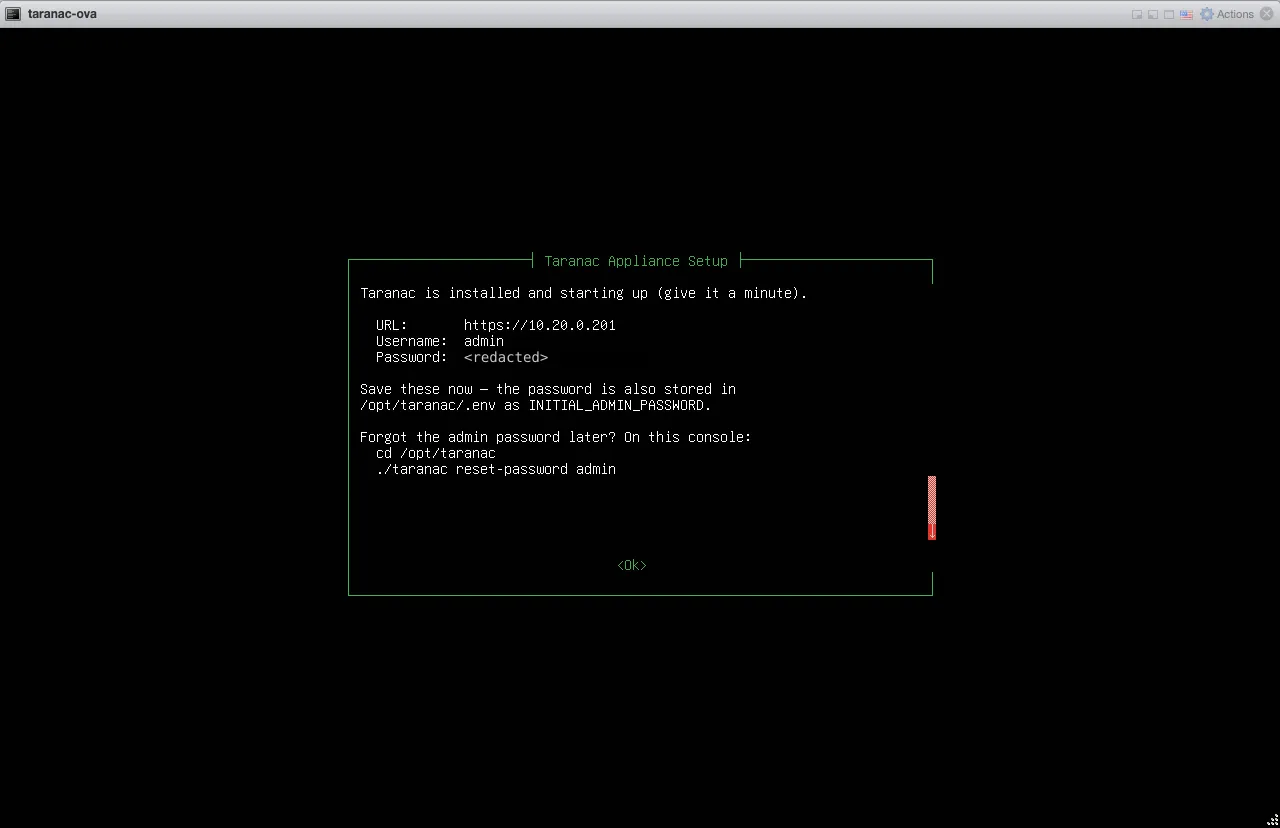The height and width of the screenshot is (828, 1280).
Task: Click the window resize grip in the corner
Action: (x=1272, y=820)
